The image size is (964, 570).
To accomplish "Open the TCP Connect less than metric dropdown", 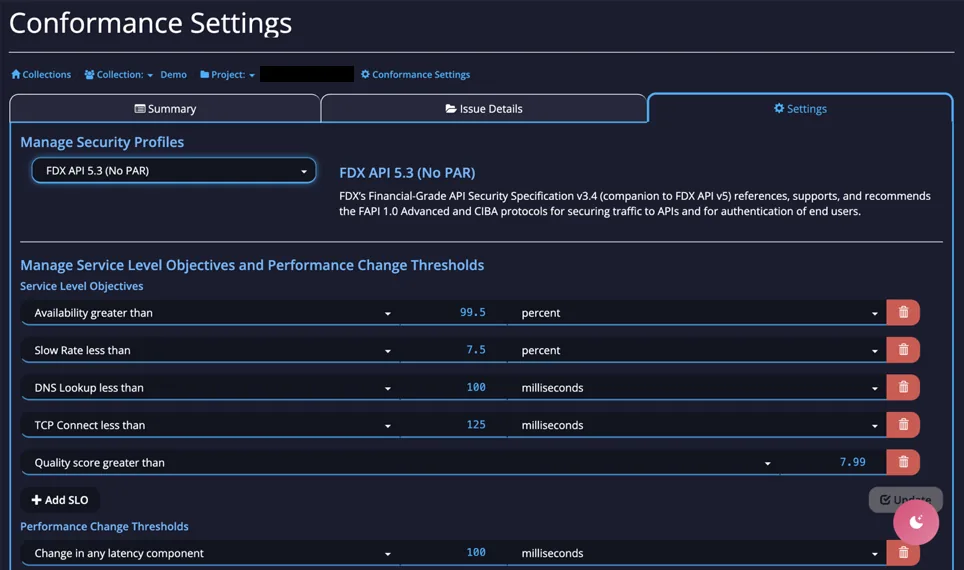I will click(210, 425).
